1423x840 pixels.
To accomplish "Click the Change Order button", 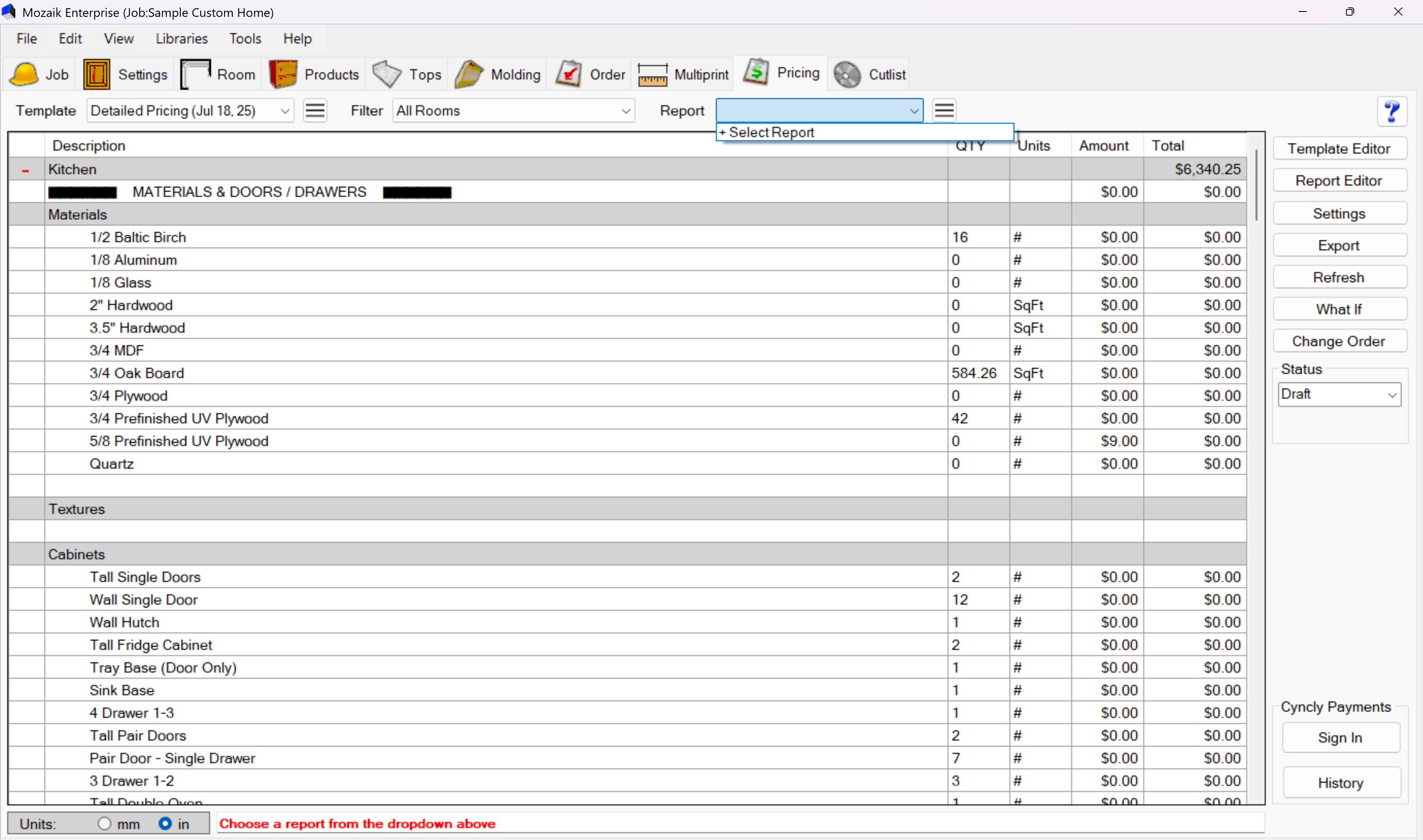I will click(1339, 341).
